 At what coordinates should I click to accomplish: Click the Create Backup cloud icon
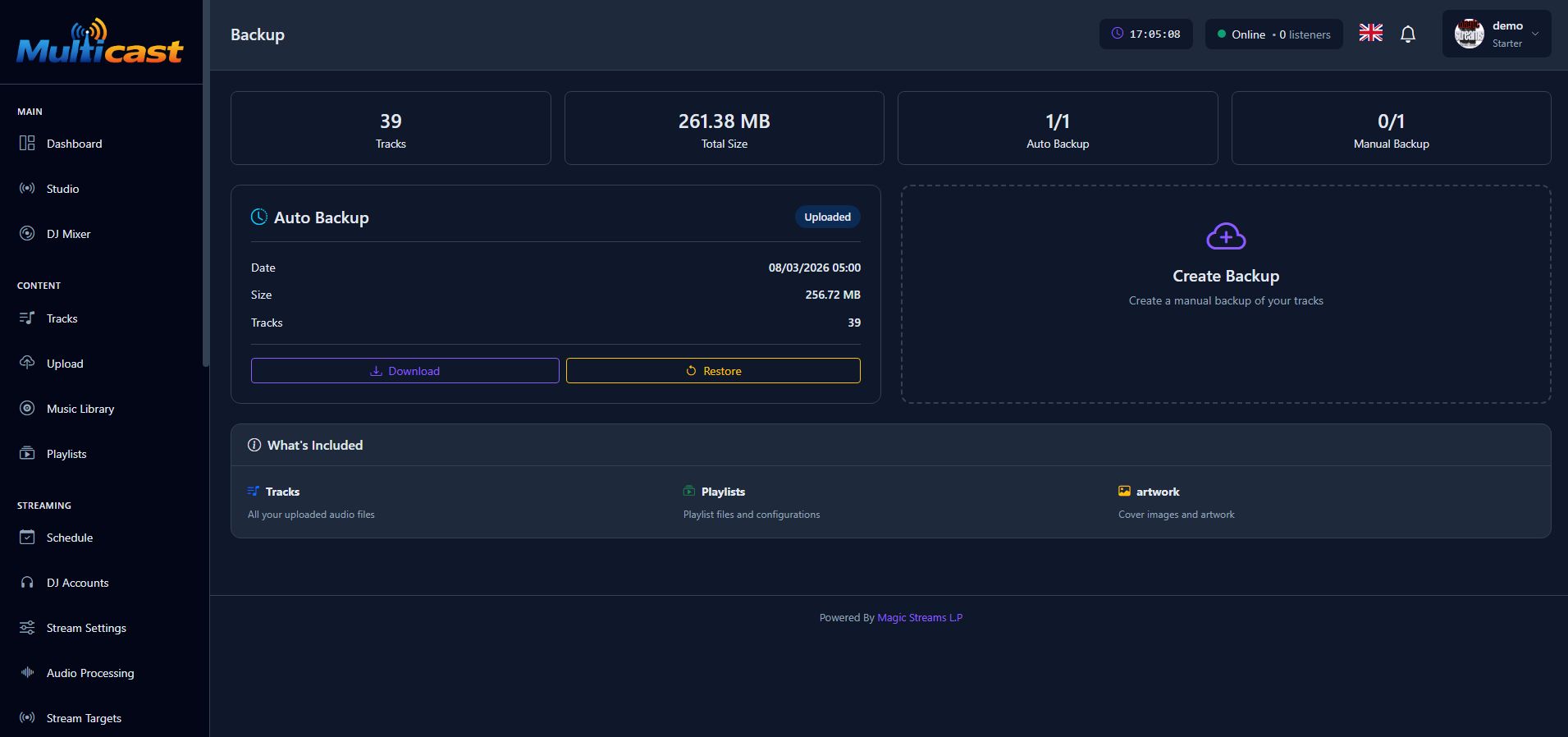click(1226, 236)
